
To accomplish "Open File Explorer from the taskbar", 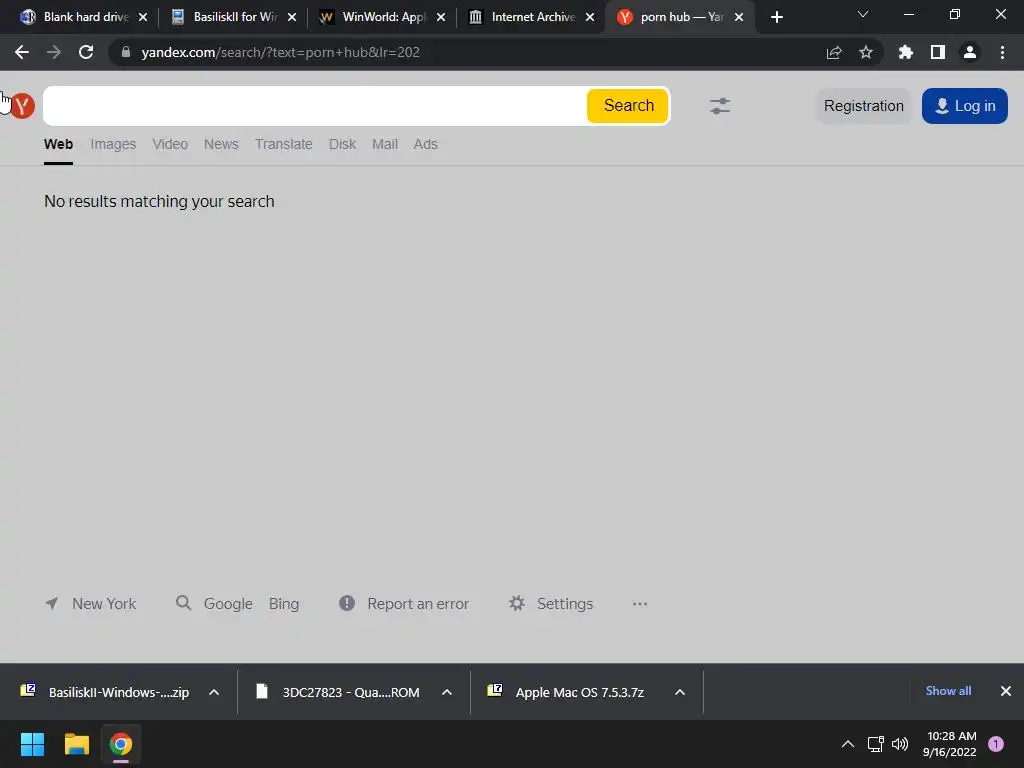I will pyautogui.click(x=76, y=744).
